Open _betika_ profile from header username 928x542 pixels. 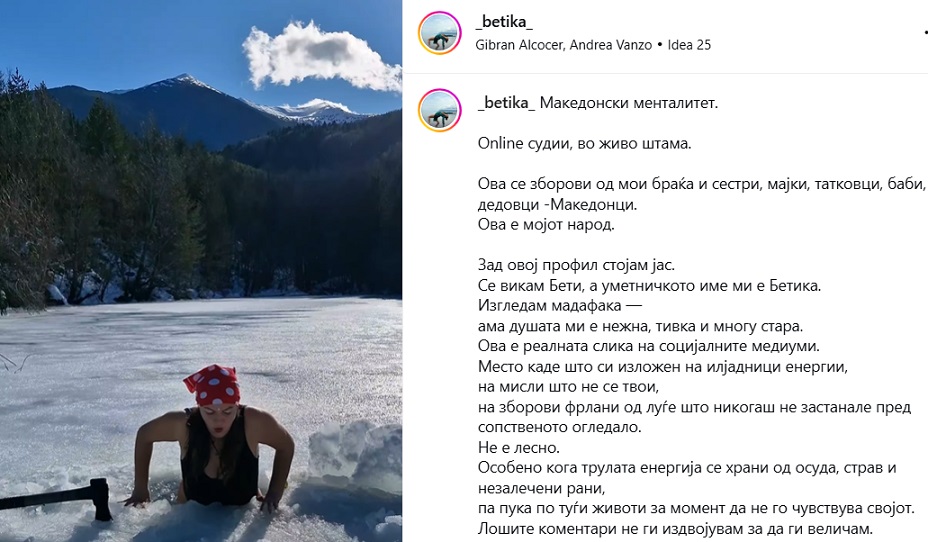click(504, 22)
